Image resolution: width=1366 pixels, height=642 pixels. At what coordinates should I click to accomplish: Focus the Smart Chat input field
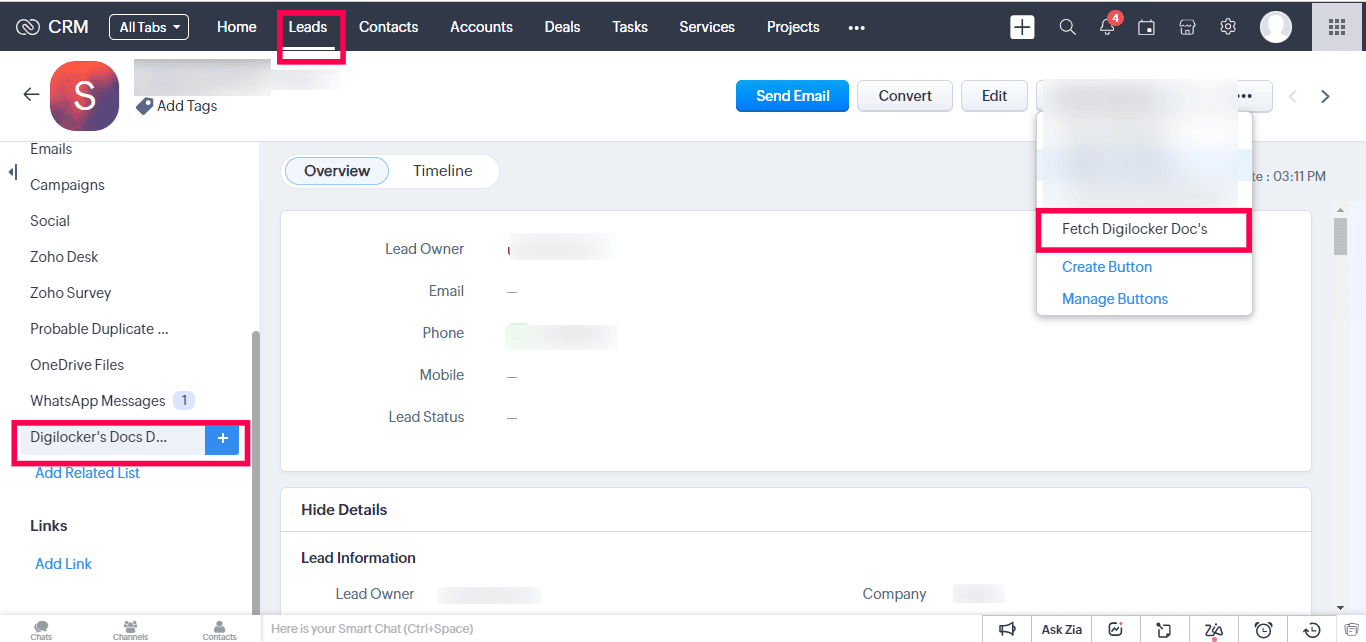[620, 629]
